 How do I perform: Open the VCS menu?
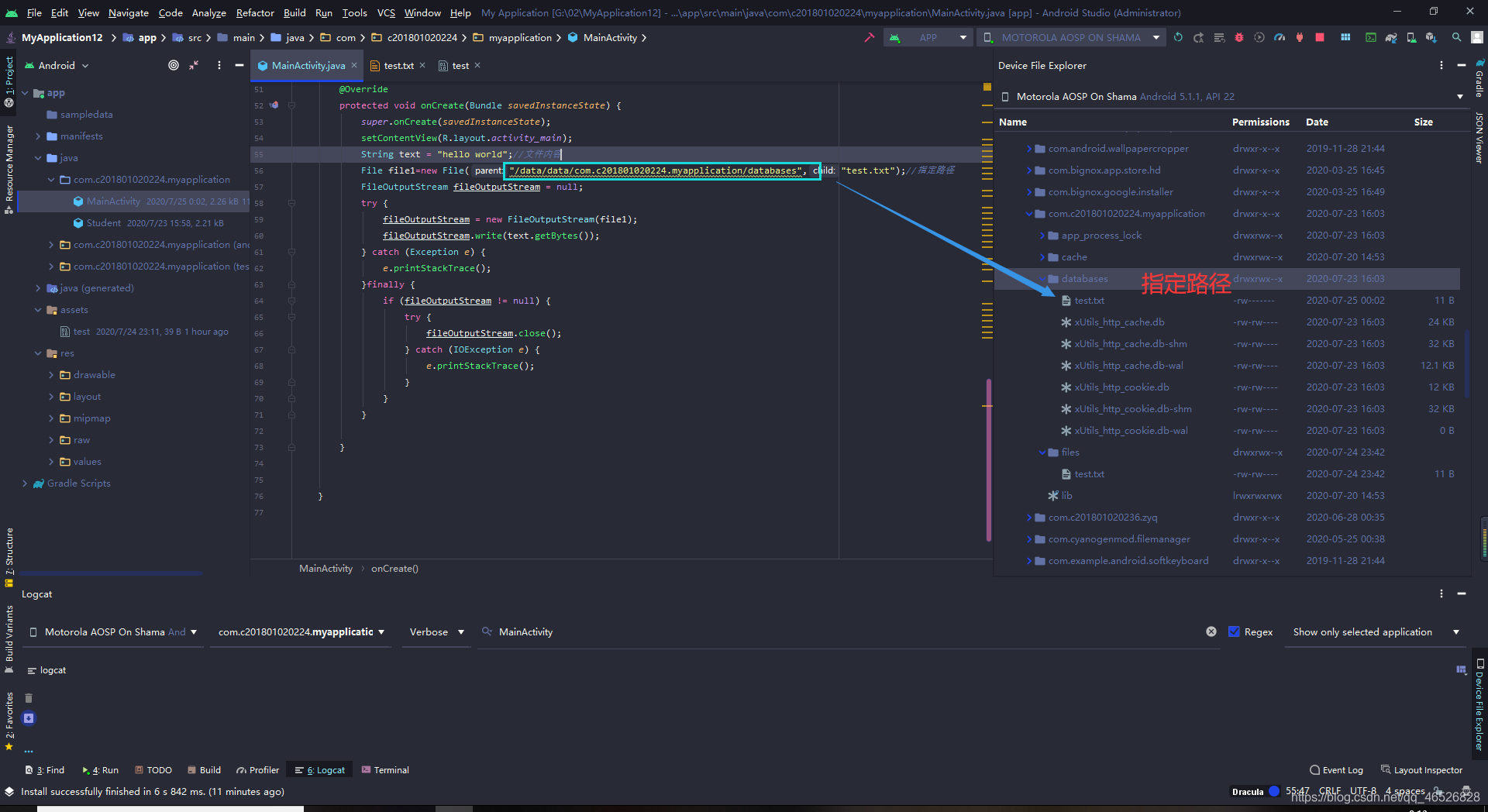click(x=386, y=12)
